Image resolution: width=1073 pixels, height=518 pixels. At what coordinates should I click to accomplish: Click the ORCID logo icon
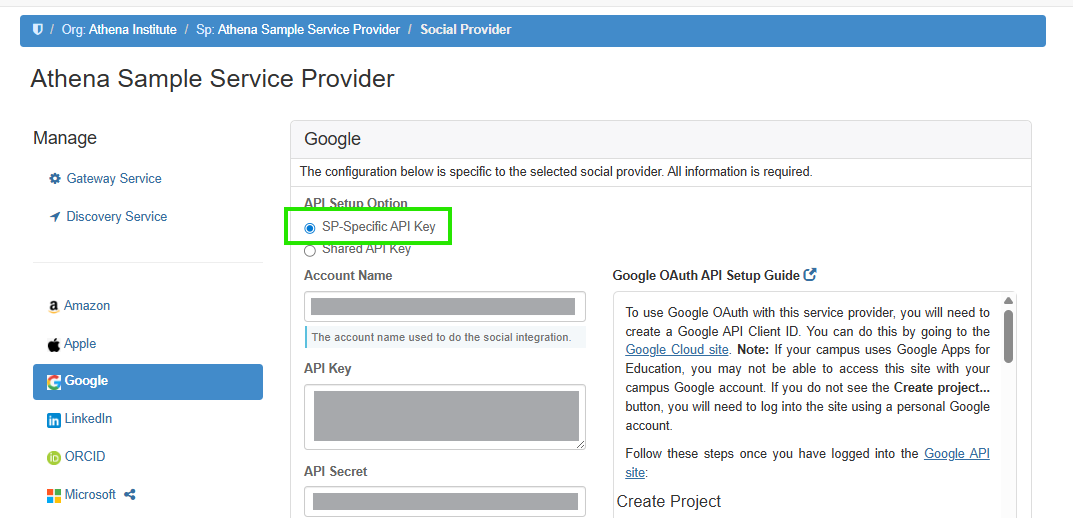point(54,458)
